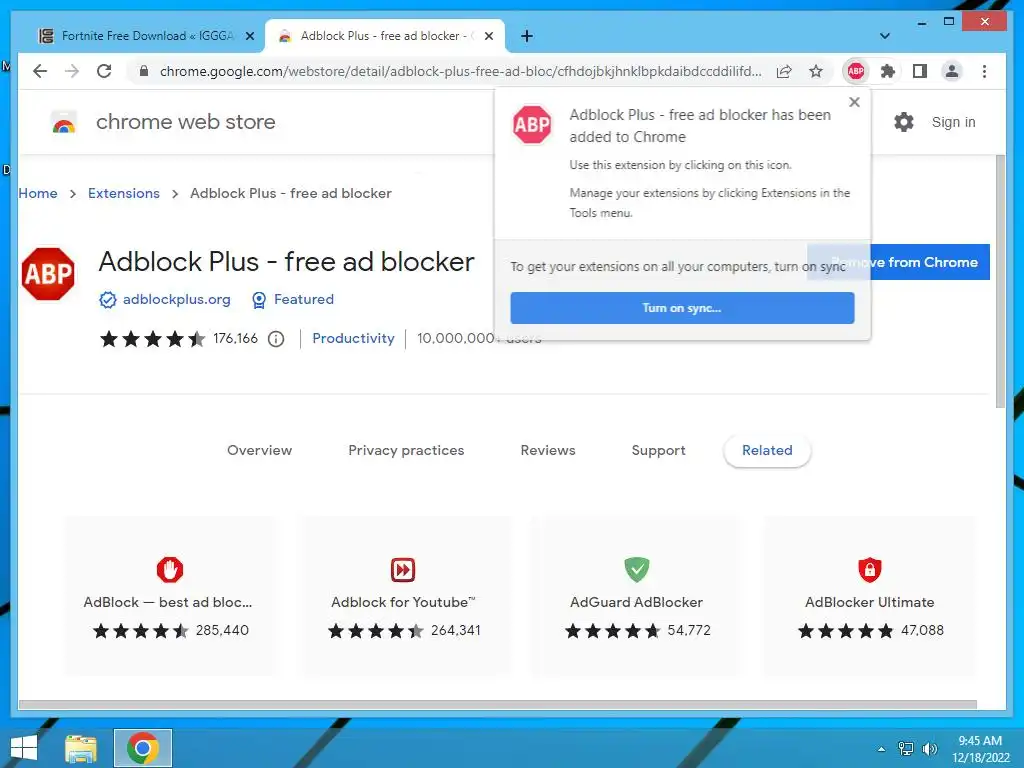Screen dimensions: 1024x768
Task: Show hidden system tray icons
Action: (x=881, y=749)
